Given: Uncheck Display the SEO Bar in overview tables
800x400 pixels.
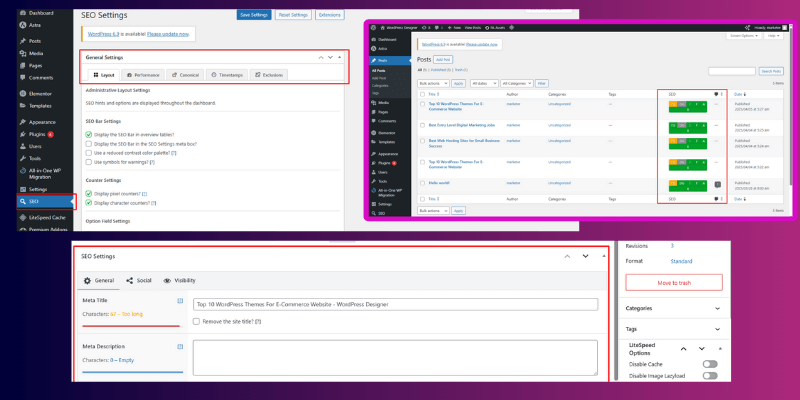Looking at the screenshot, I should point(89,134).
